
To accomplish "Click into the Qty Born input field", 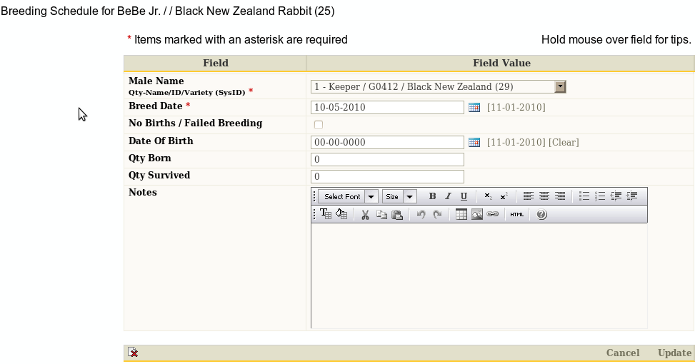I will click(388, 159).
